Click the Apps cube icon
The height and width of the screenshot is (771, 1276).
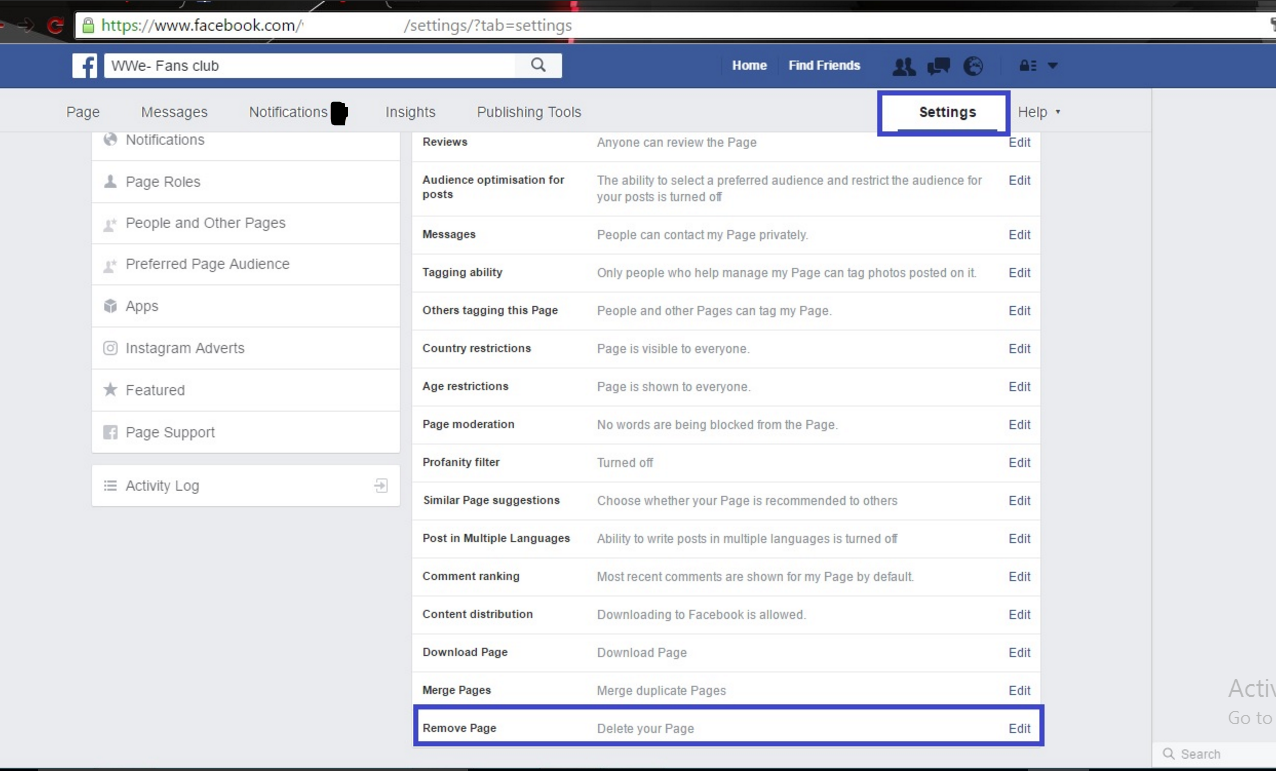[x=110, y=306]
